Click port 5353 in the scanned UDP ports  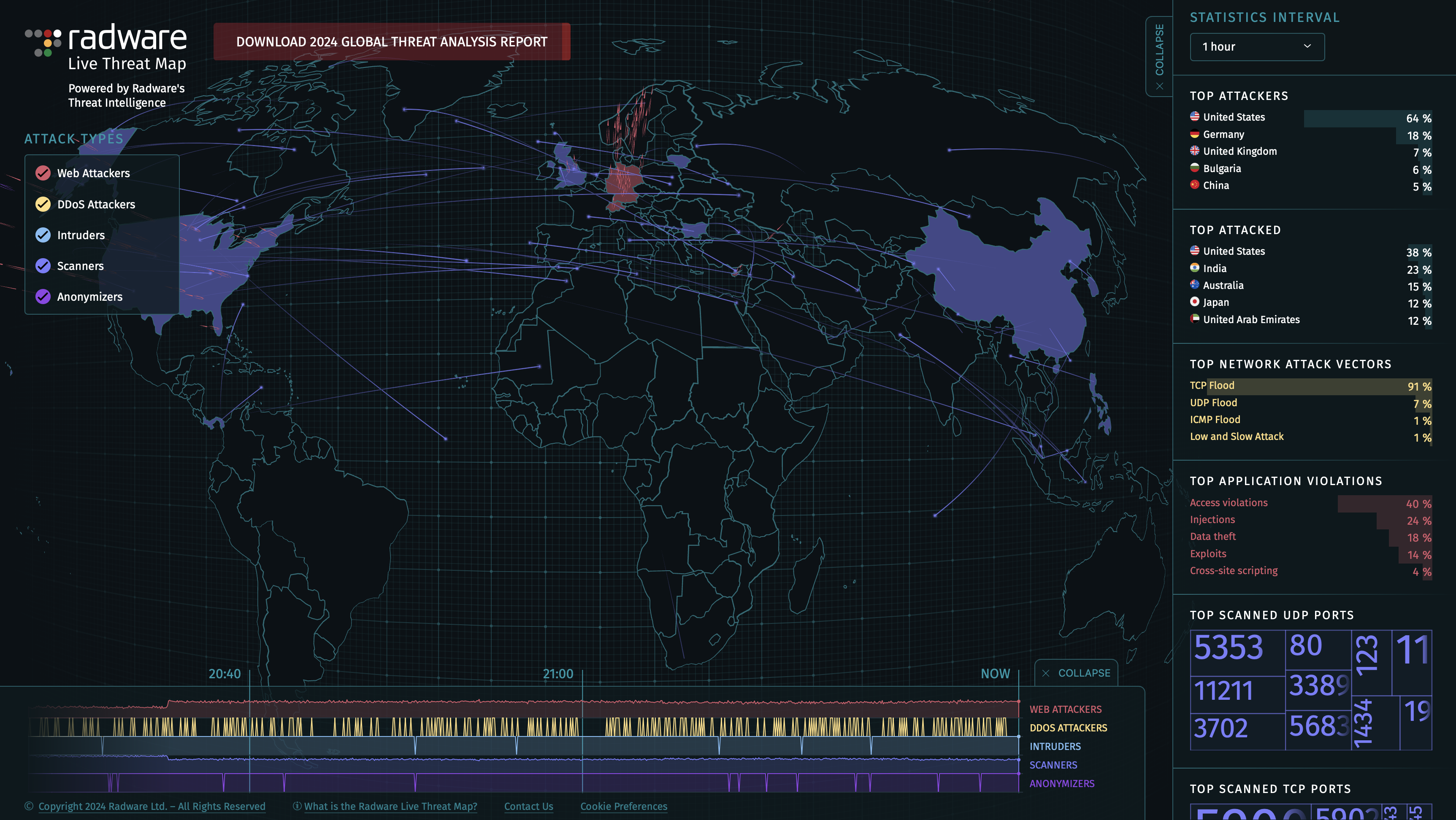[x=1228, y=648]
